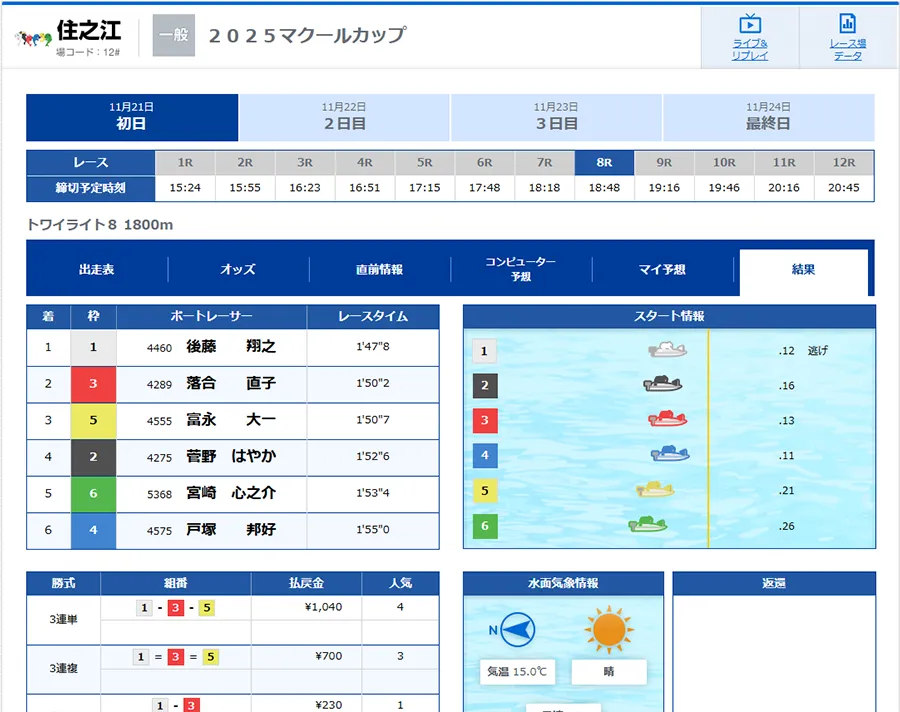Viewport: 900px width, 712px height.
Task: Open racer 後藤 翔之 profile
Action: click(230, 347)
